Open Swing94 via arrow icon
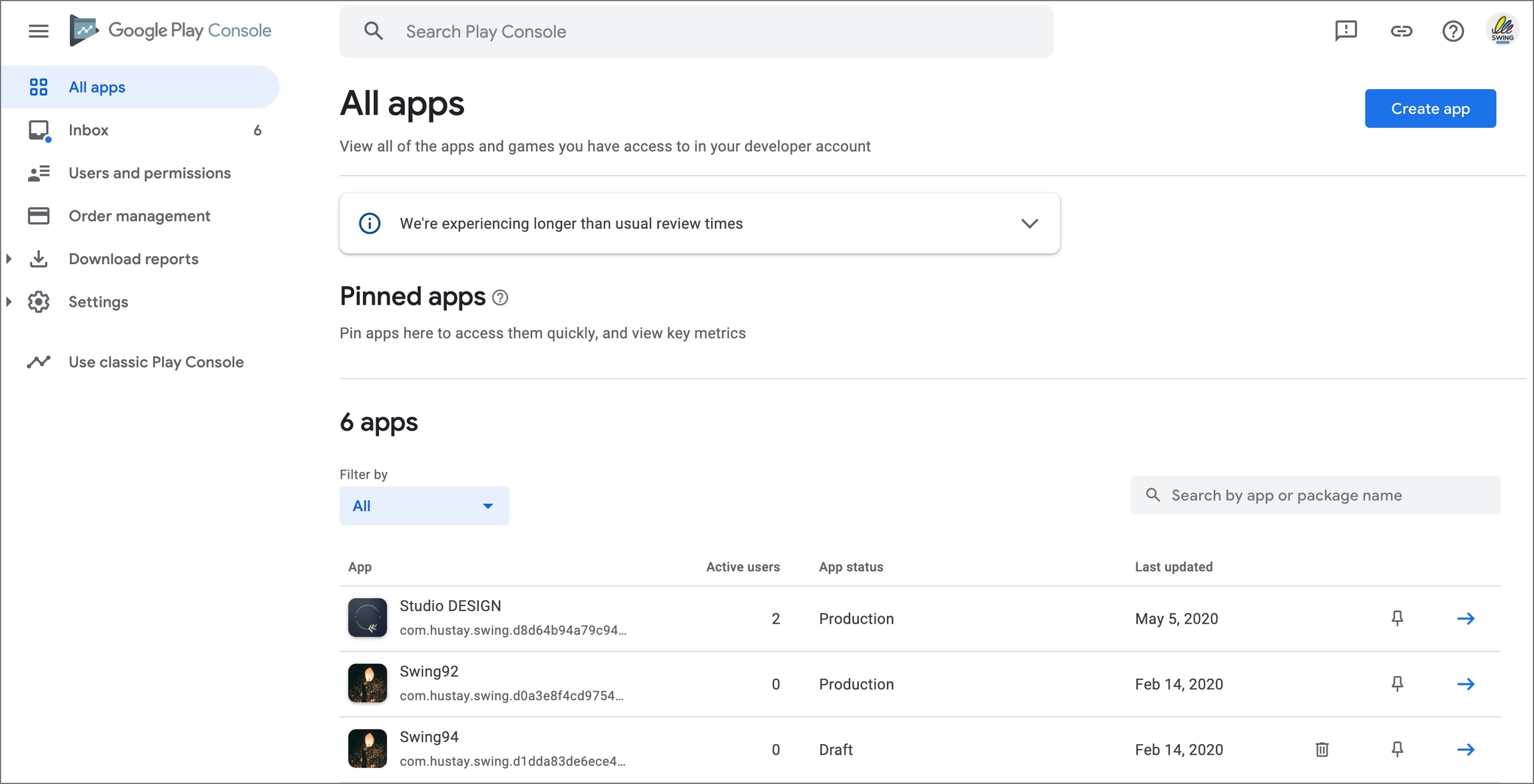The height and width of the screenshot is (784, 1534). (1465, 749)
